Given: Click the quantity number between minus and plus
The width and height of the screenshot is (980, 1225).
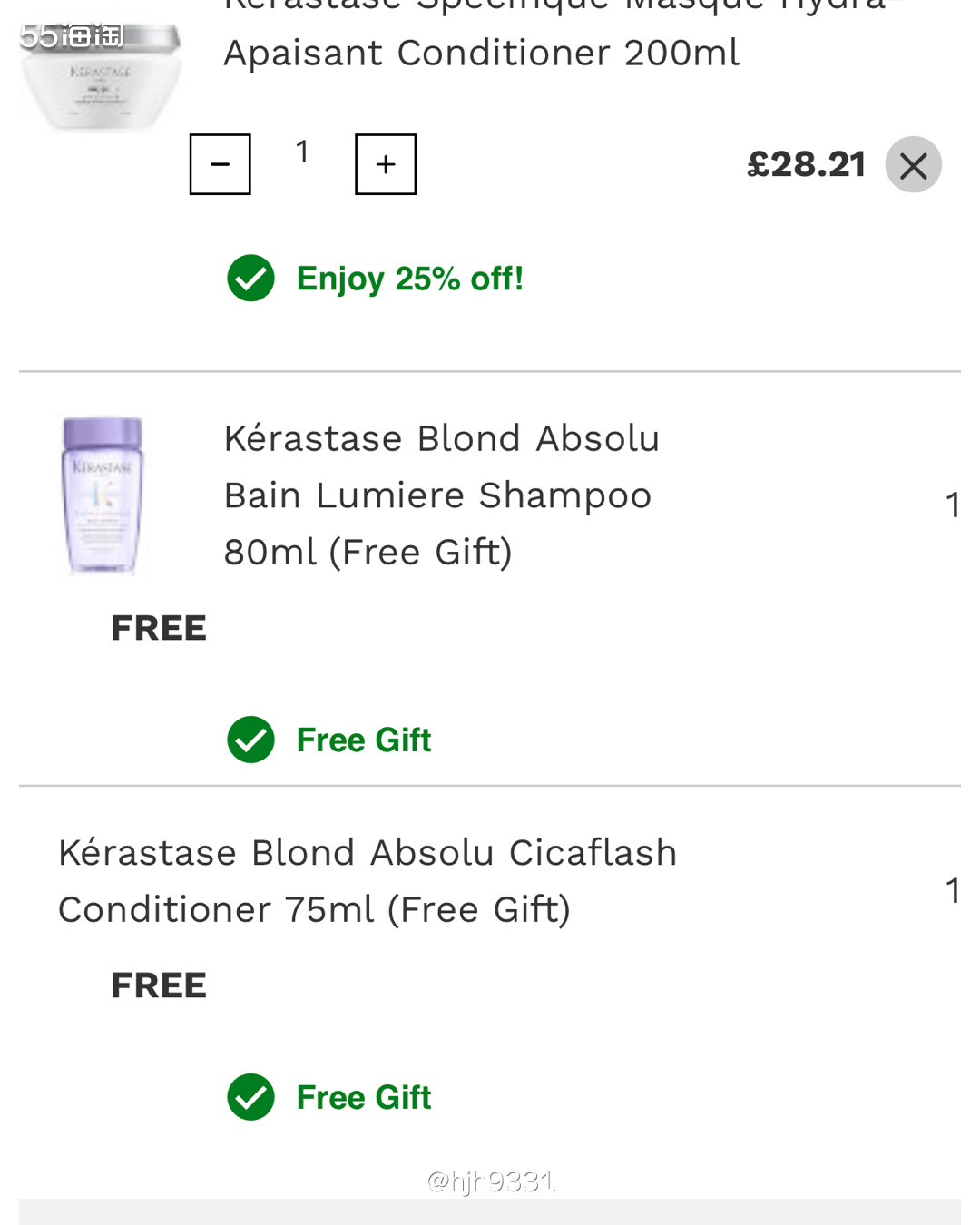Looking at the screenshot, I should tap(302, 152).
